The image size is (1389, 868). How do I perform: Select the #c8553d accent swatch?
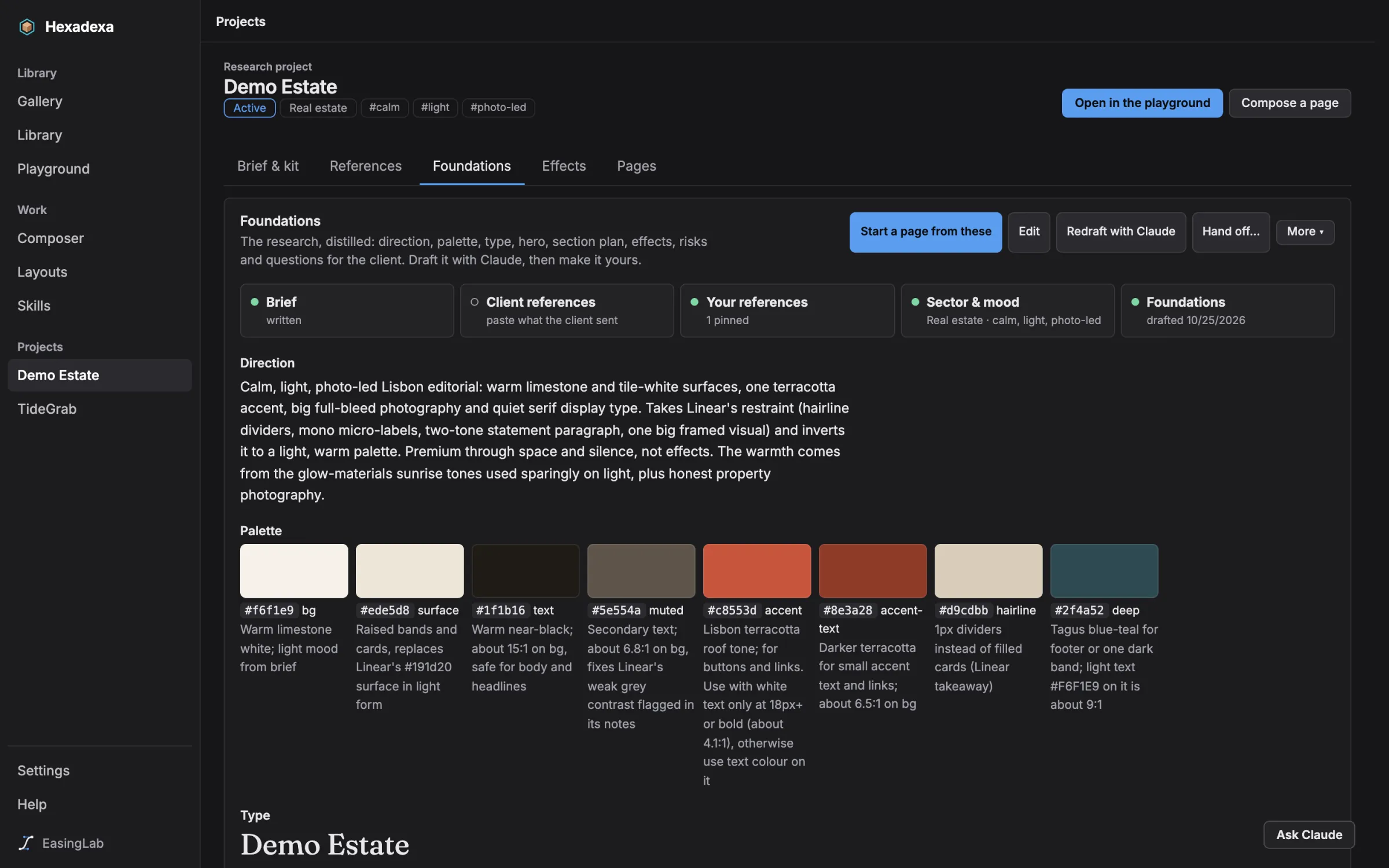[x=757, y=571]
